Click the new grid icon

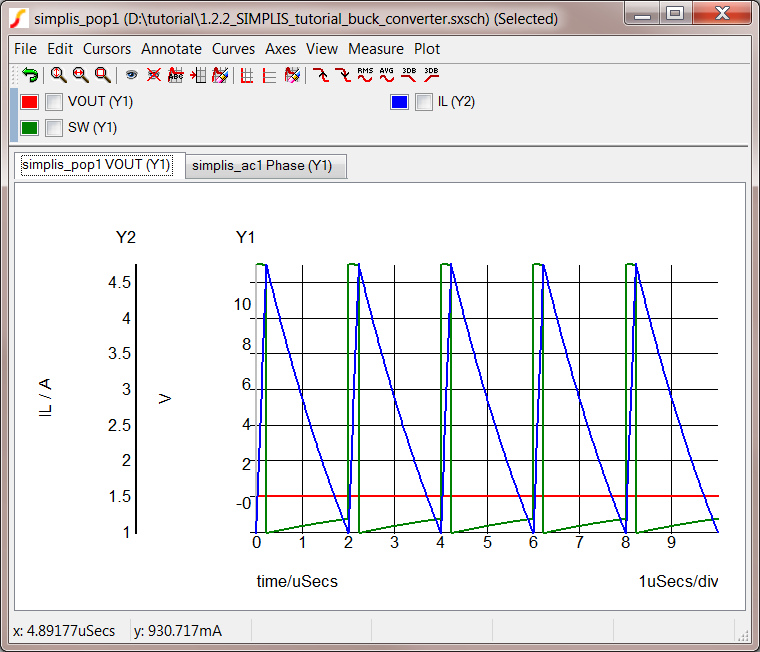(247, 76)
